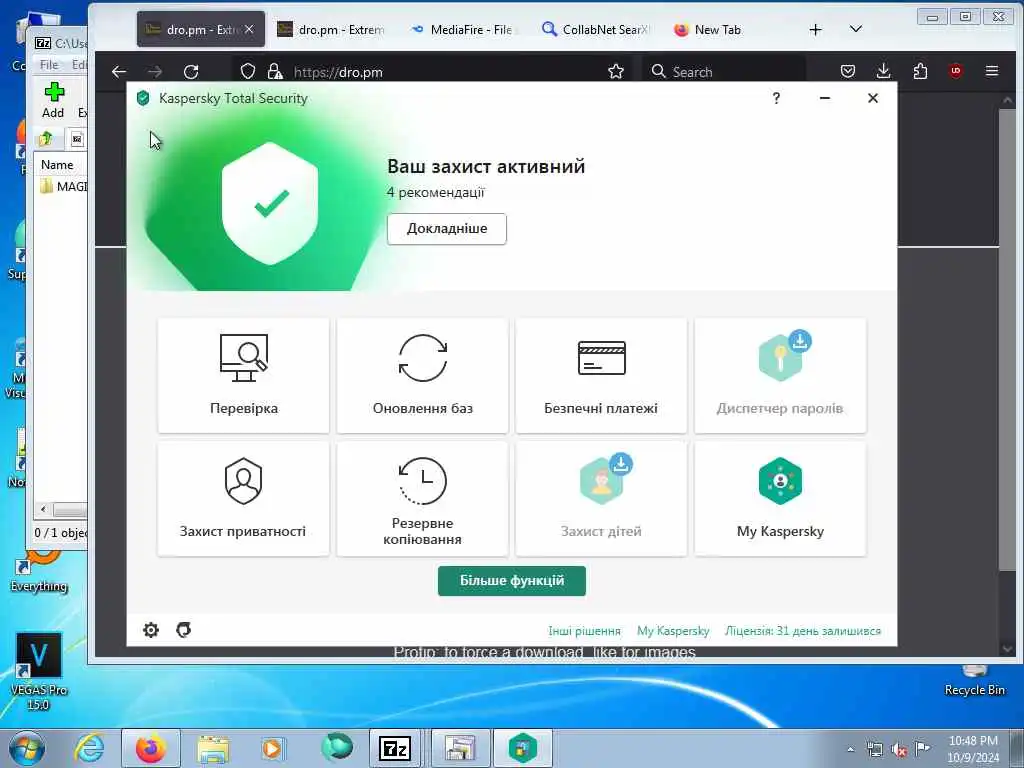Click the Firefox taskbar button

click(x=151, y=748)
